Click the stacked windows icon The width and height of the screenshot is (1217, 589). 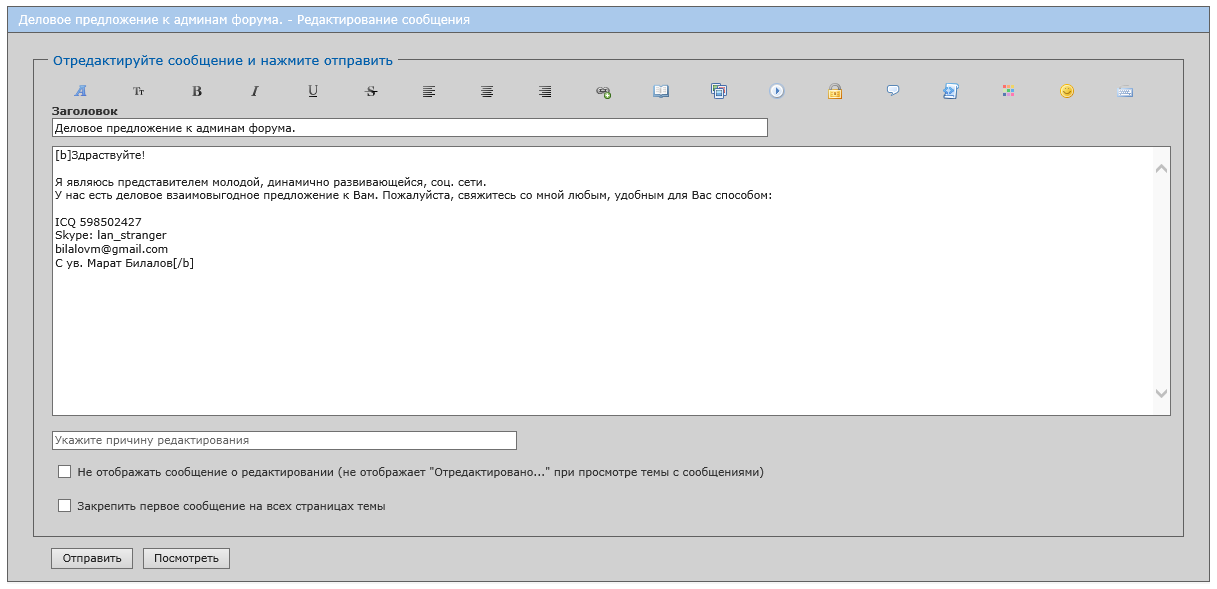[719, 91]
